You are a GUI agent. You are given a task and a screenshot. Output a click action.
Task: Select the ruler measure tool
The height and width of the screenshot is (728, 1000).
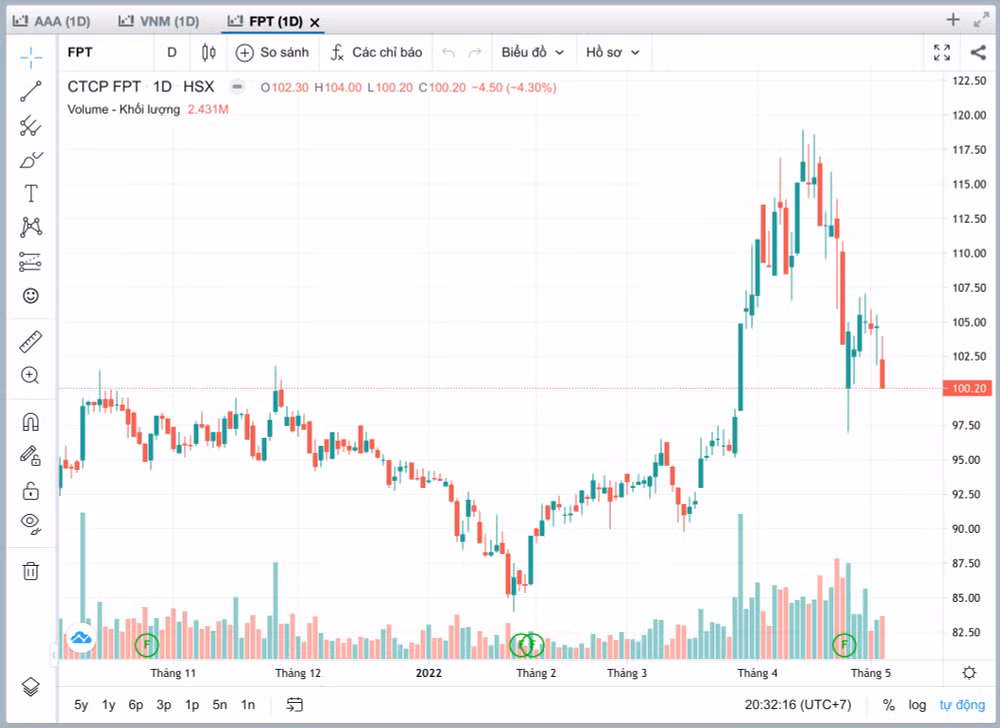pyautogui.click(x=31, y=342)
